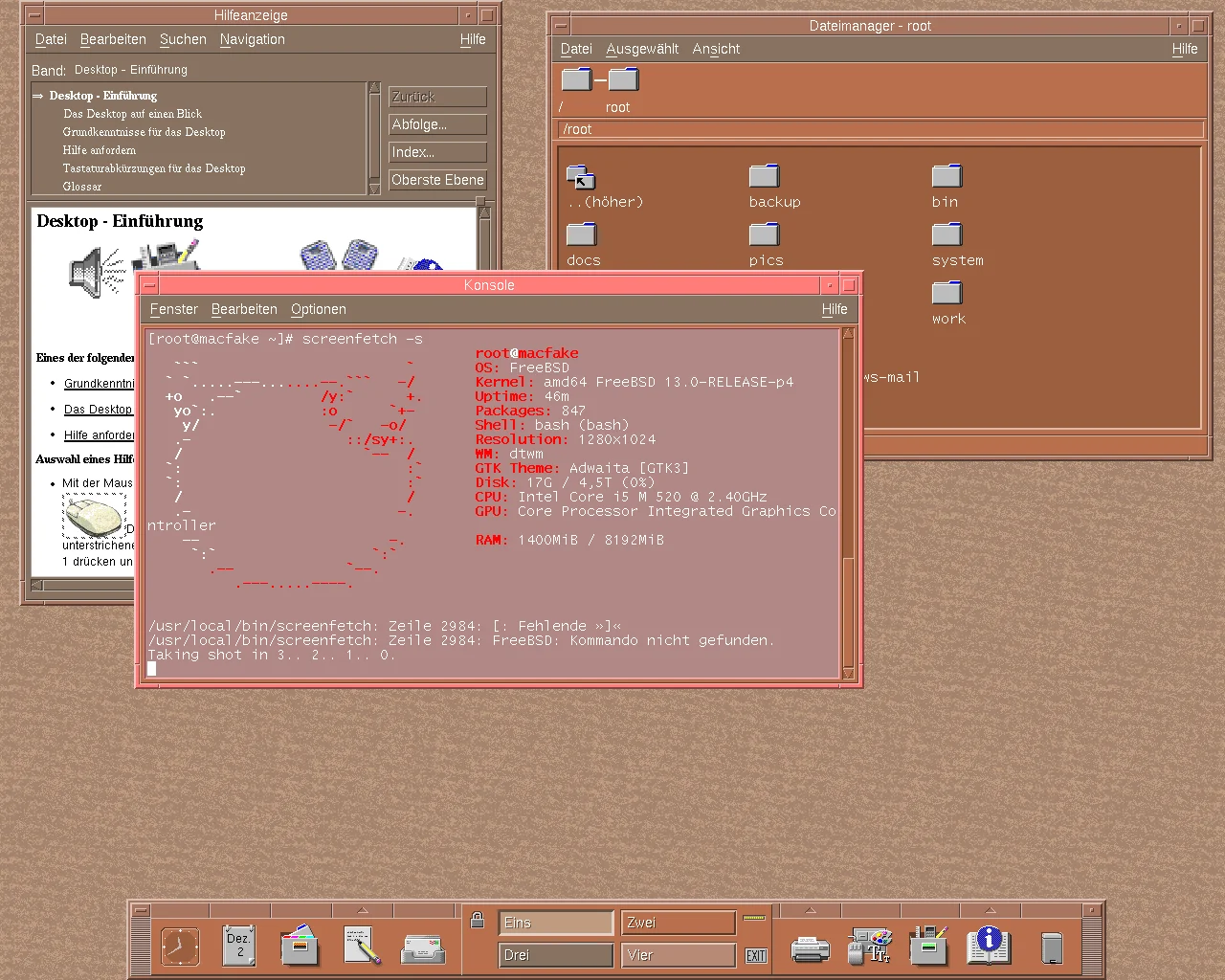Open the Dateimanager window menu button
Viewport: 1225px width, 980px height.
pos(562,26)
